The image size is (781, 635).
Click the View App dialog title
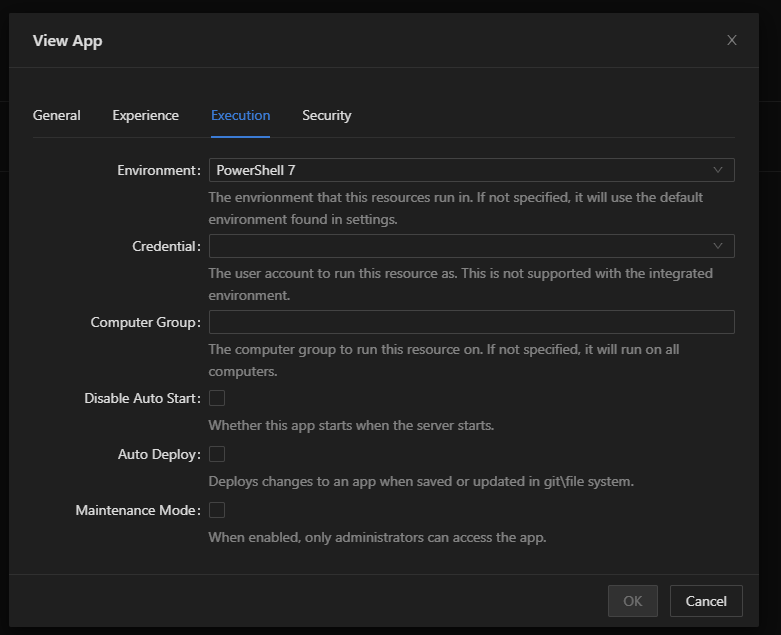click(x=67, y=40)
